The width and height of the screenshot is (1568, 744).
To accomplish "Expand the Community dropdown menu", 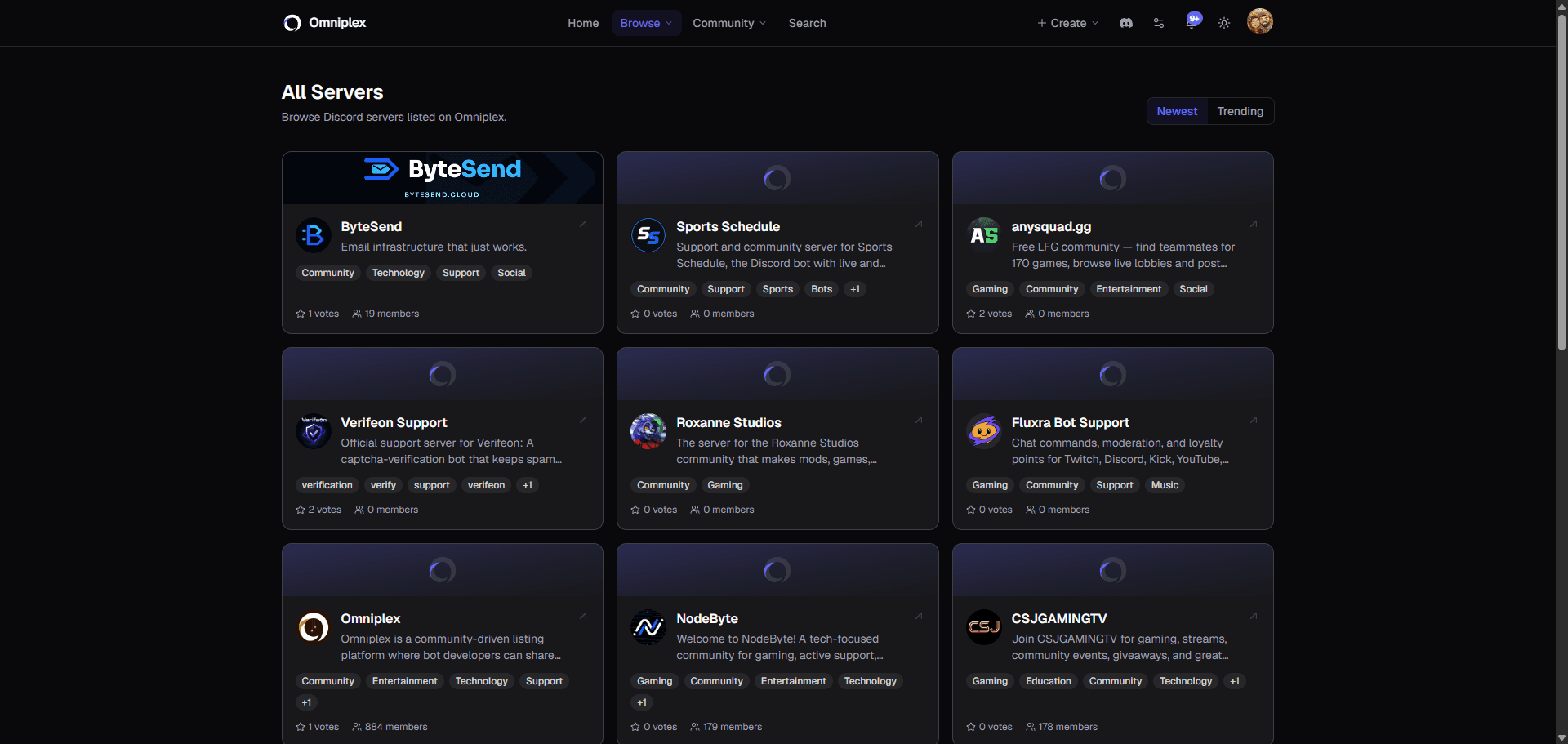I will (x=729, y=23).
